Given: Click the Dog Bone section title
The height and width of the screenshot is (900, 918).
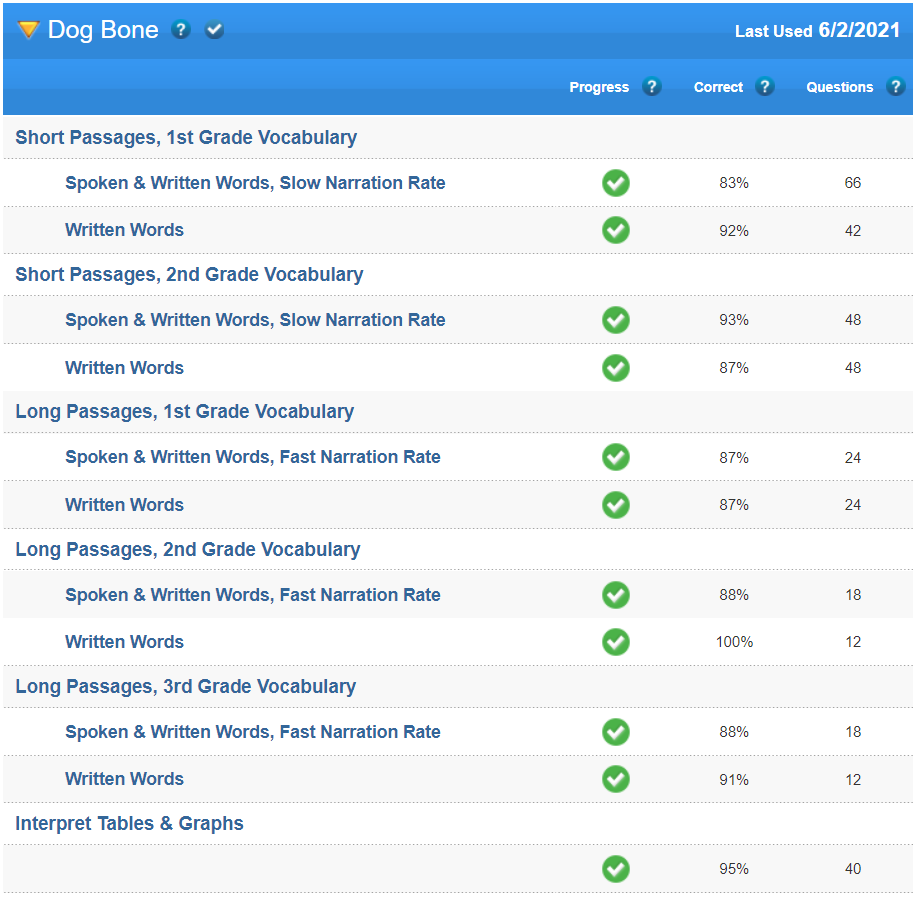Looking at the screenshot, I should [103, 30].
